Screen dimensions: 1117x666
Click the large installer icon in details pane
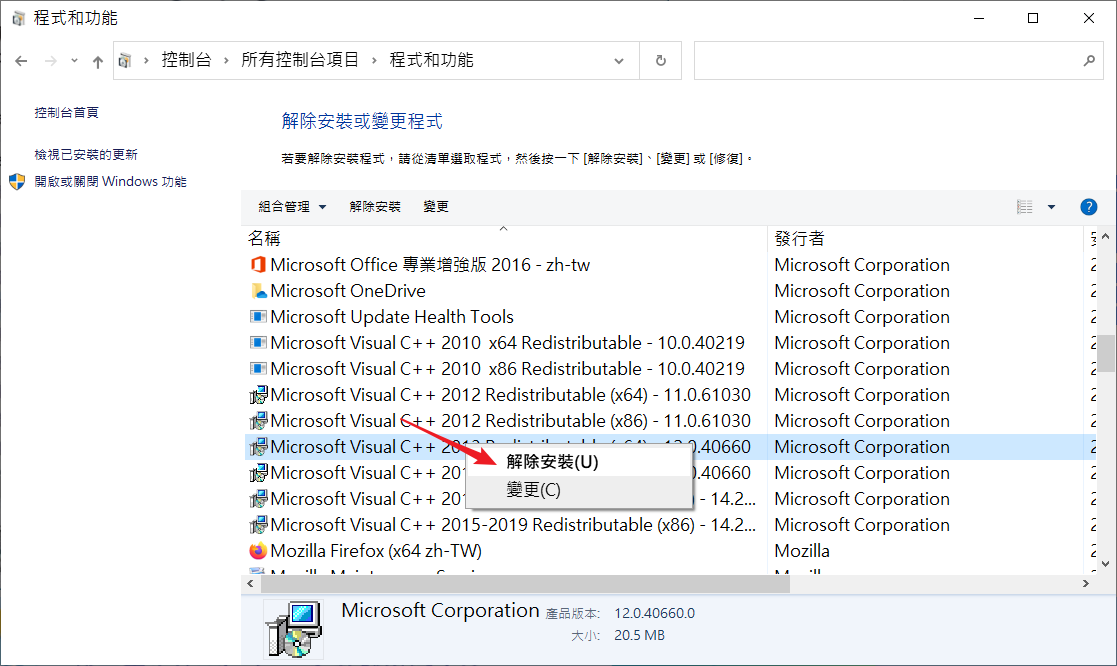[294, 629]
